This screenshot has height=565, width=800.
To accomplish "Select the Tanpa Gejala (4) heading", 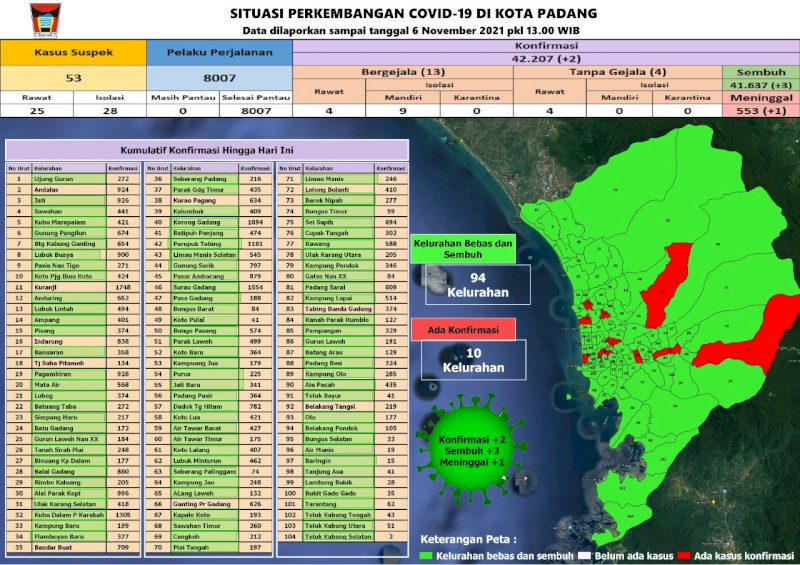I will click(618, 72).
